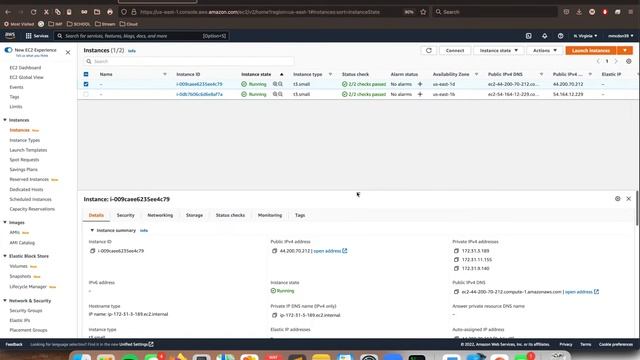Image resolution: width=640 pixels, height=360 pixels.
Task: Collapse the Elastic Block Store group
Action: coord(5,256)
